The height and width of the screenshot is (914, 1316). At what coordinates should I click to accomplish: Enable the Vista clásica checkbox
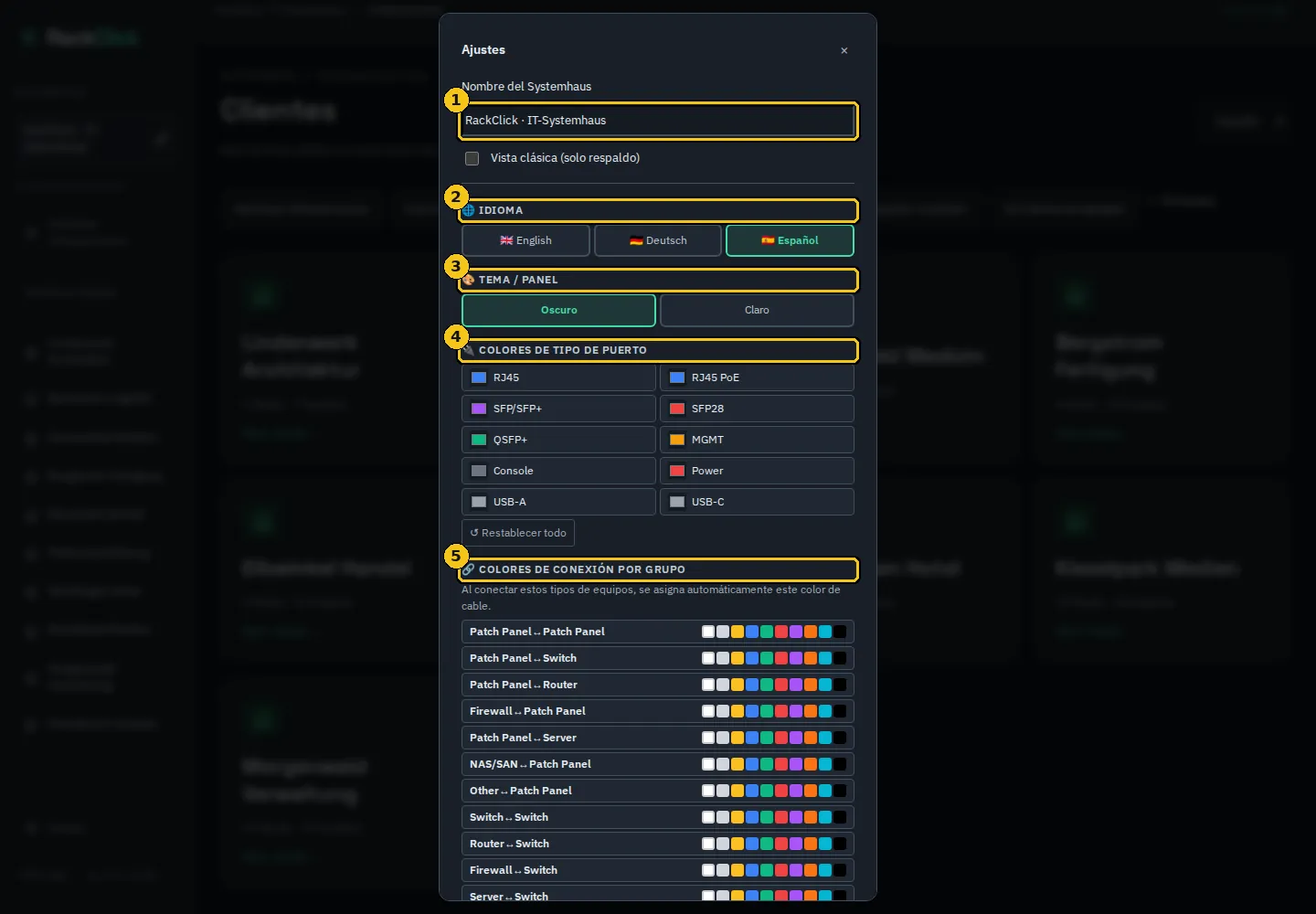point(472,158)
